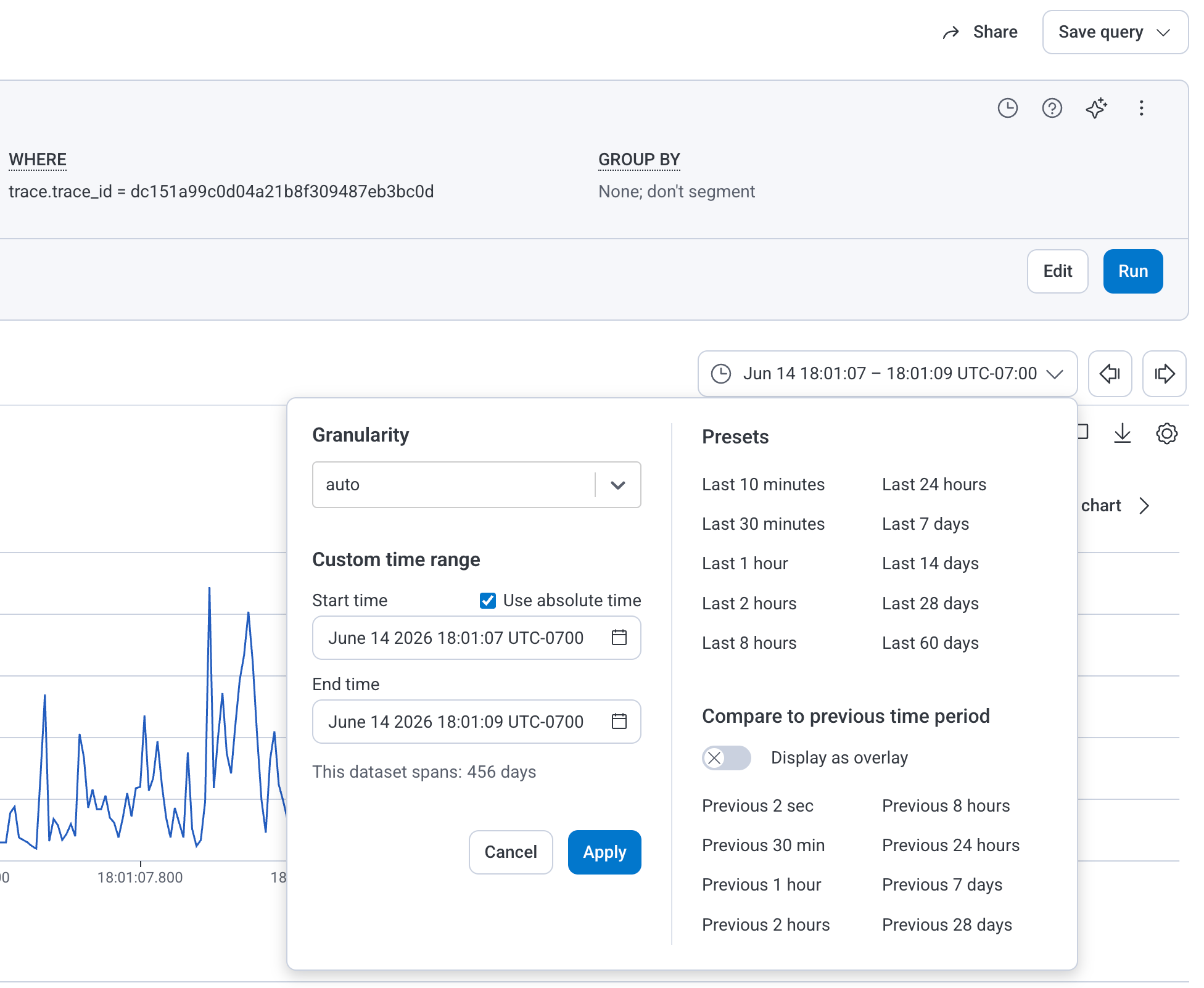Choose the Last 7 days preset

[925, 524]
